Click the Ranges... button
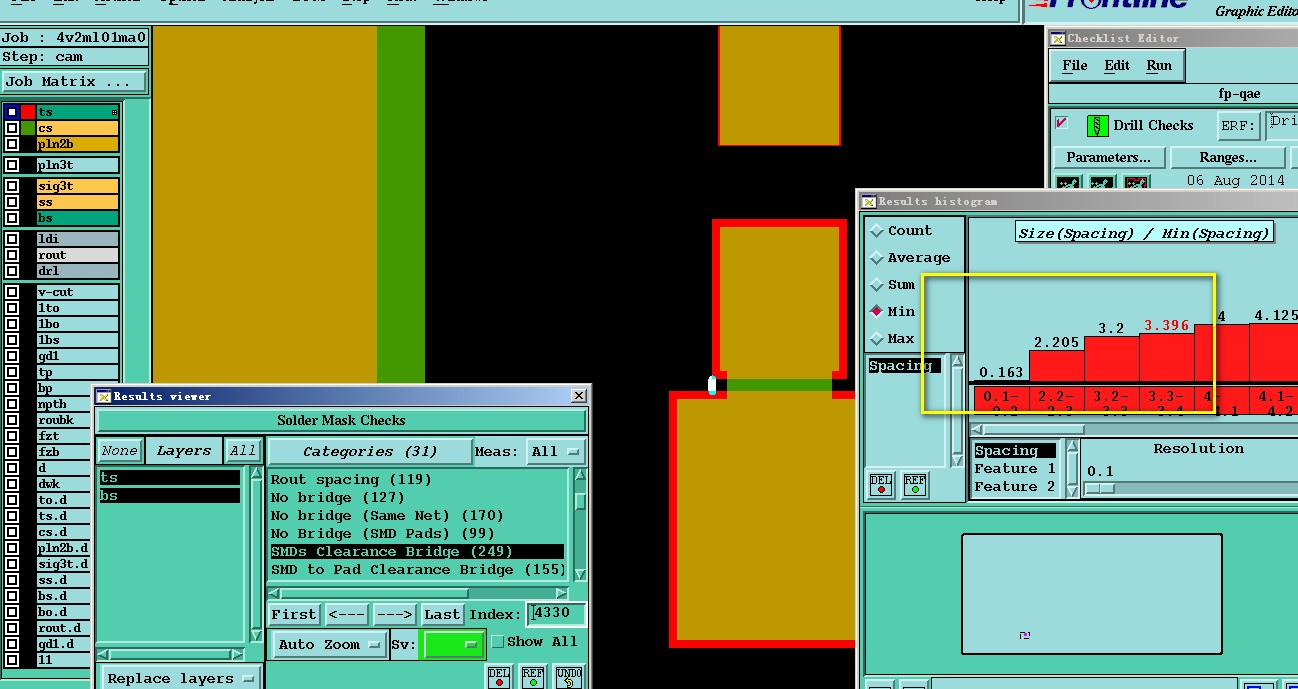 (x=1228, y=158)
